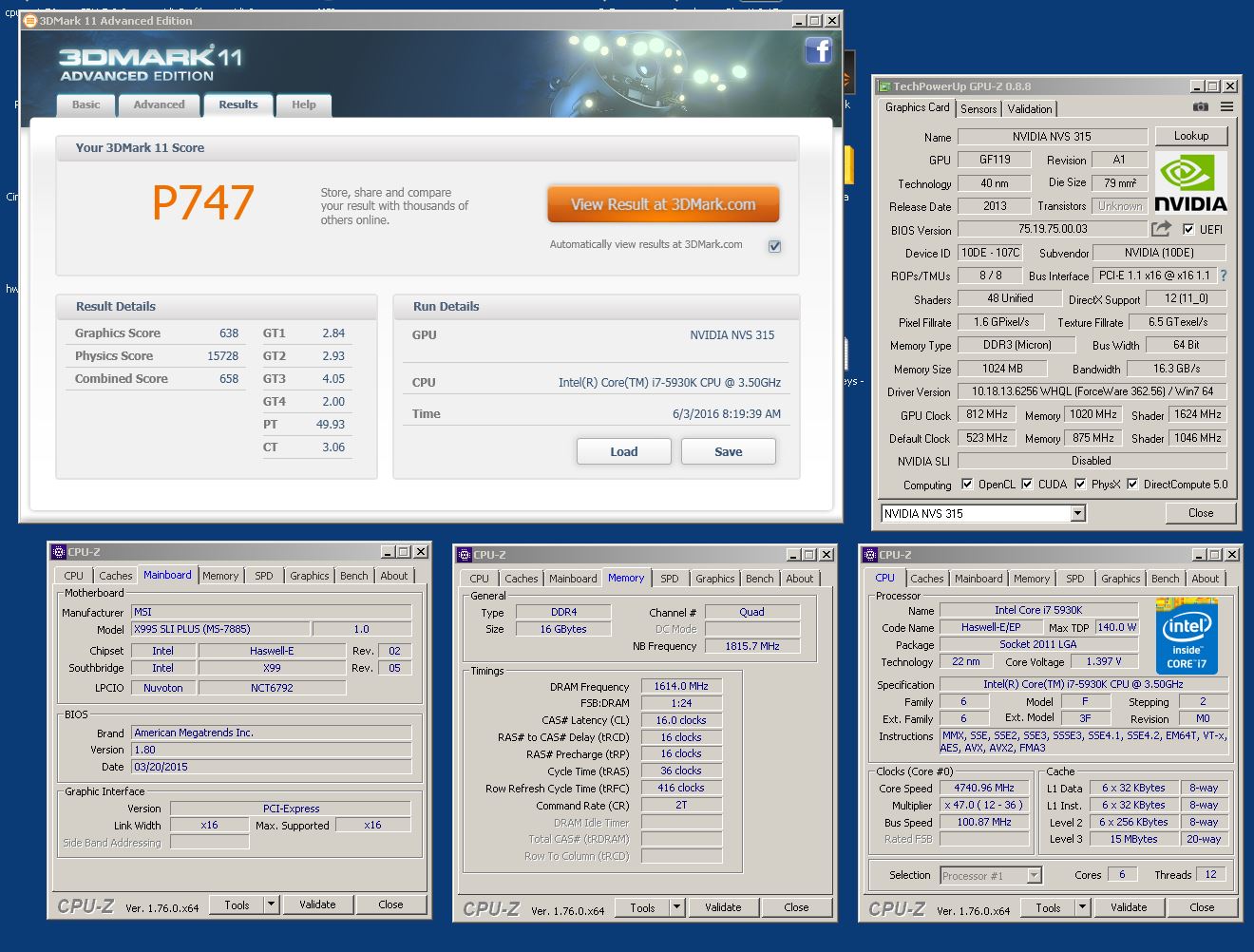Click the Save button in Run Details
Screen dimensions: 1254x952
point(729,451)
